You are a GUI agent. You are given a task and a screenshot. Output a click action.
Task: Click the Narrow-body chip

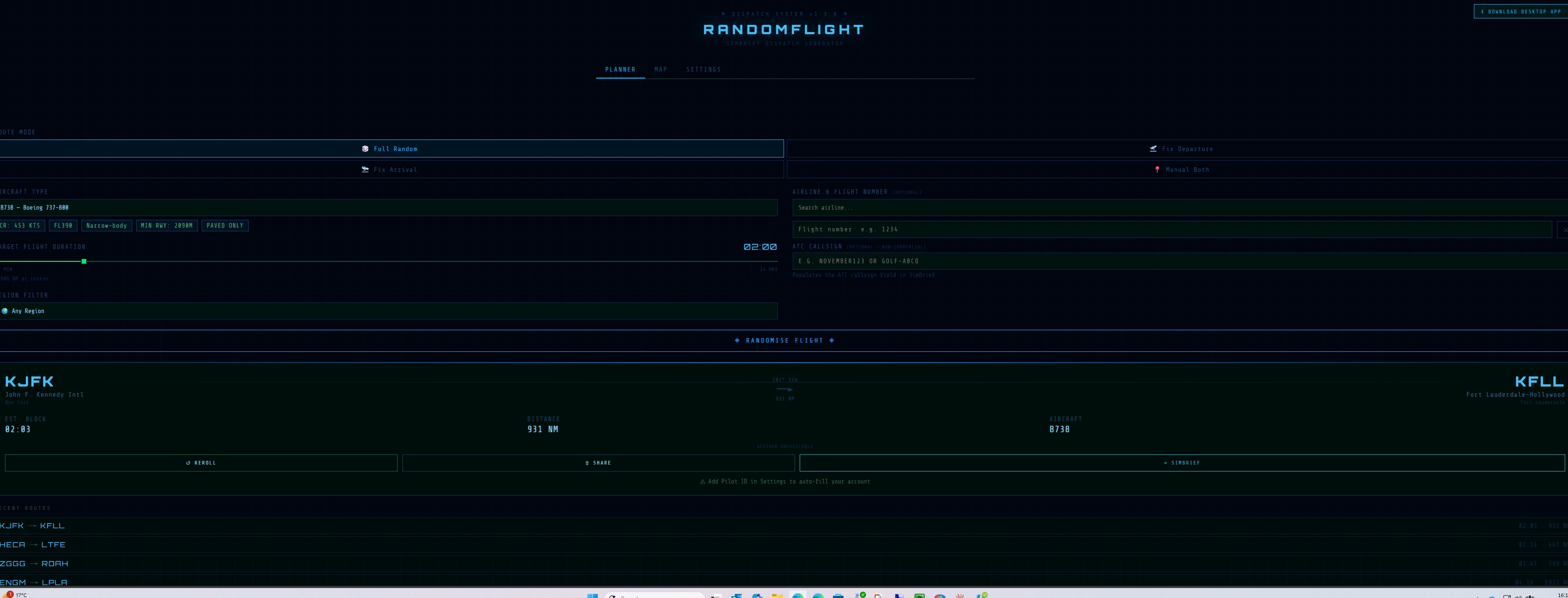107,226
